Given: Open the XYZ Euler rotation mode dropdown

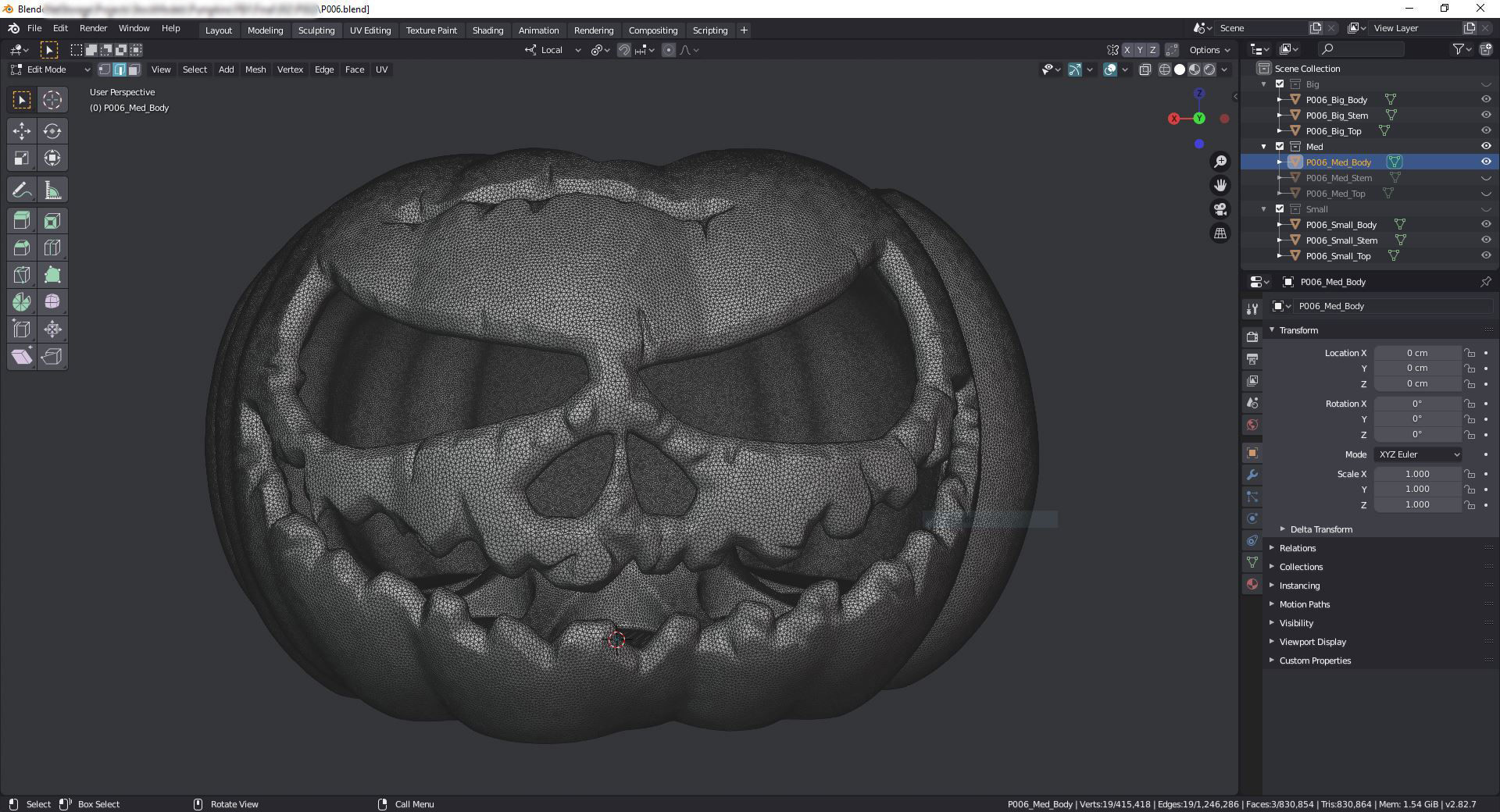Looking at the screenshot, I should [x=1418, y=454].
